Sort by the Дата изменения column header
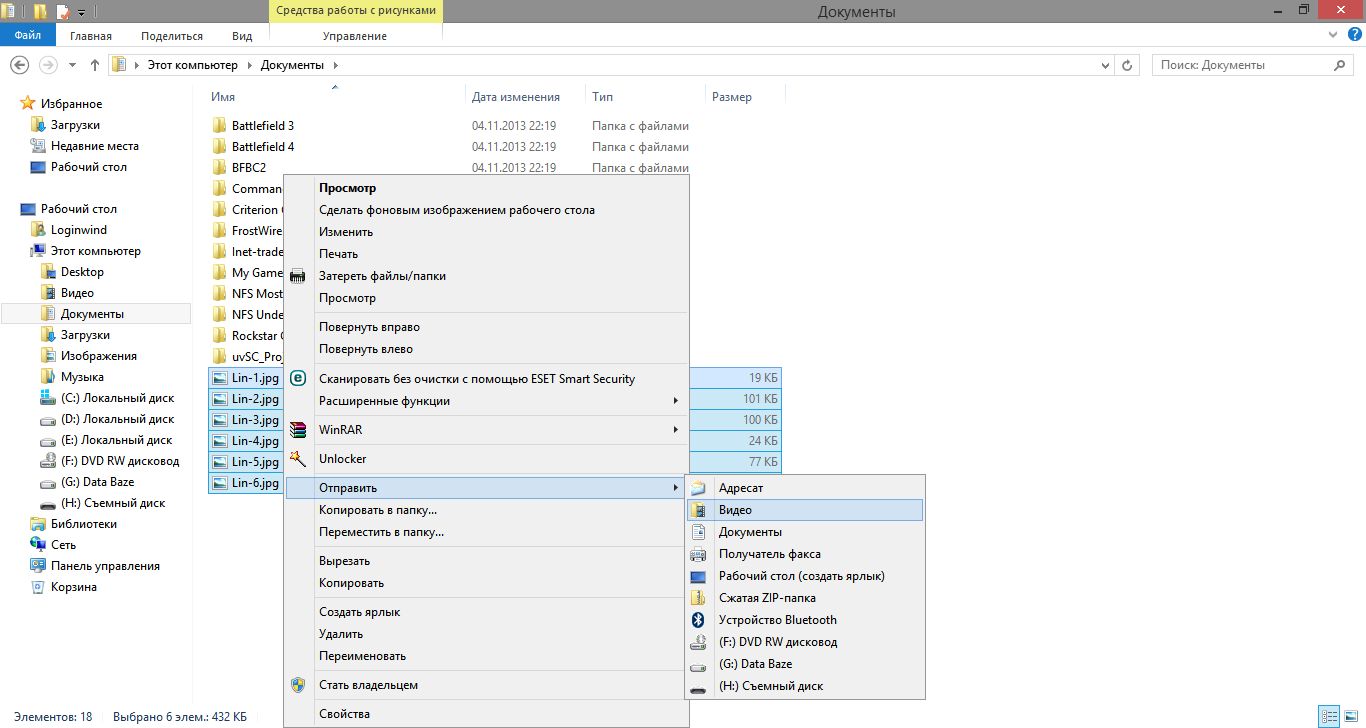The width and height of the screenshot is (1366, 728). tap(515, 97)
